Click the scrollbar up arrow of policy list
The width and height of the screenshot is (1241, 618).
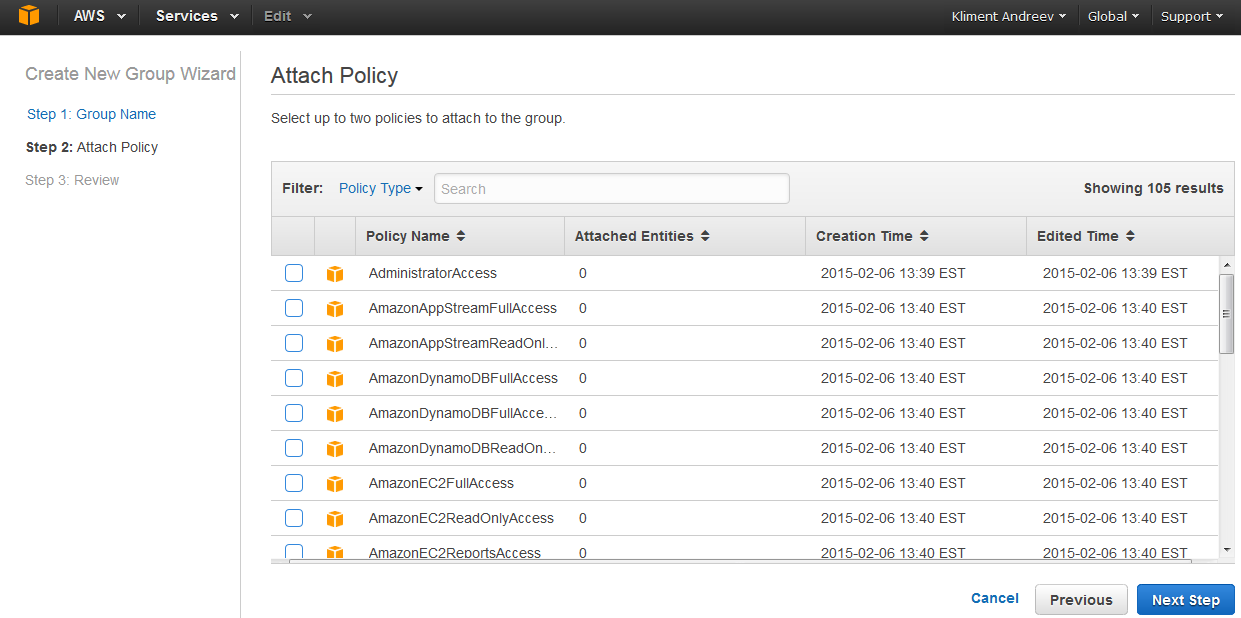(x=1227, y=265)
